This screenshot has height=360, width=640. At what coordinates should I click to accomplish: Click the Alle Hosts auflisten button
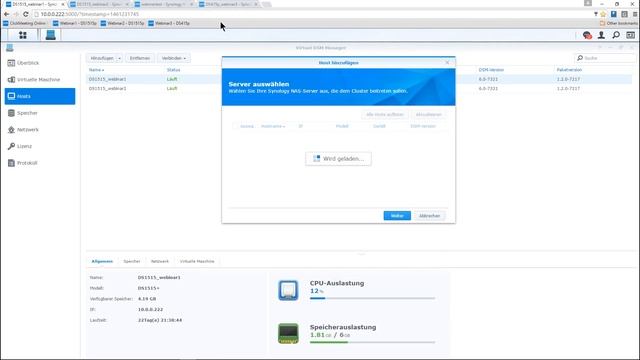[384, 115]
